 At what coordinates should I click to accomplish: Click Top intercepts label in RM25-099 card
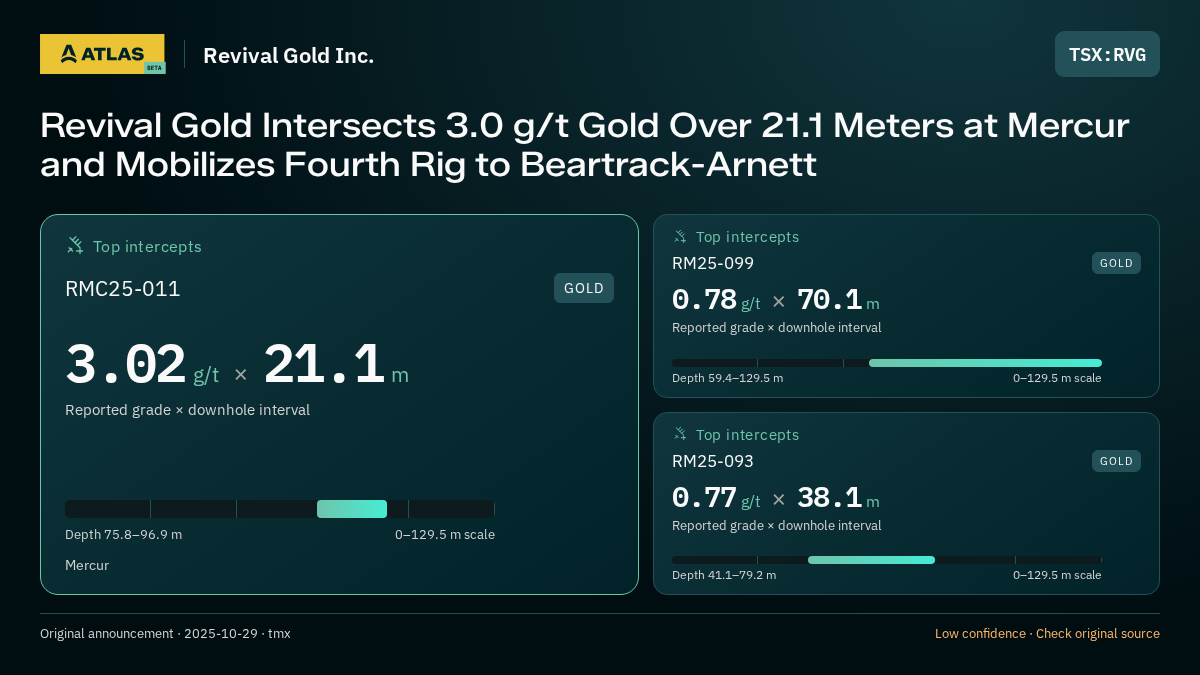[x=747, y=237]
